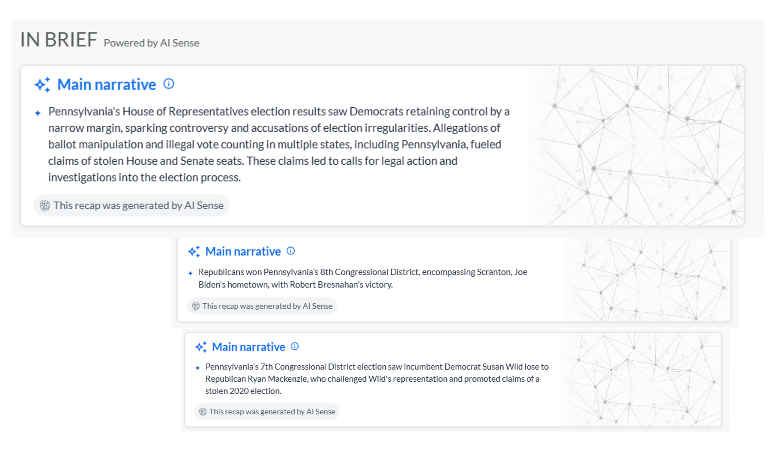Click the info icon in the House of Representatives card

coord(169,84)
